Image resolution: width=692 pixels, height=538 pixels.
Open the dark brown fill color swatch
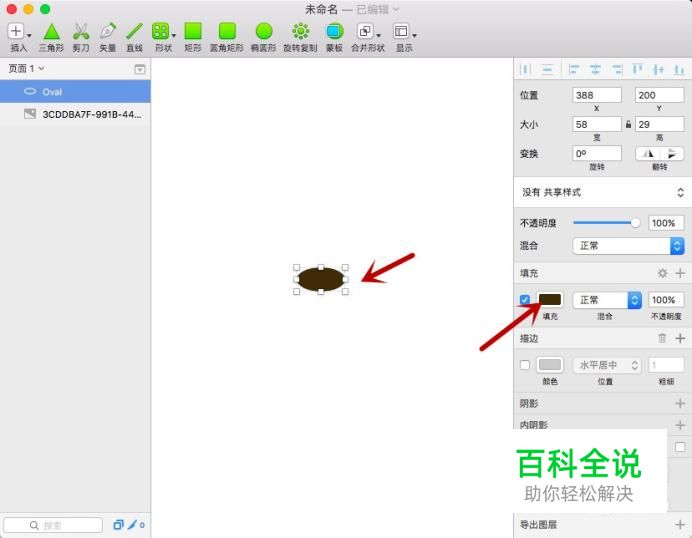[550, 300]
